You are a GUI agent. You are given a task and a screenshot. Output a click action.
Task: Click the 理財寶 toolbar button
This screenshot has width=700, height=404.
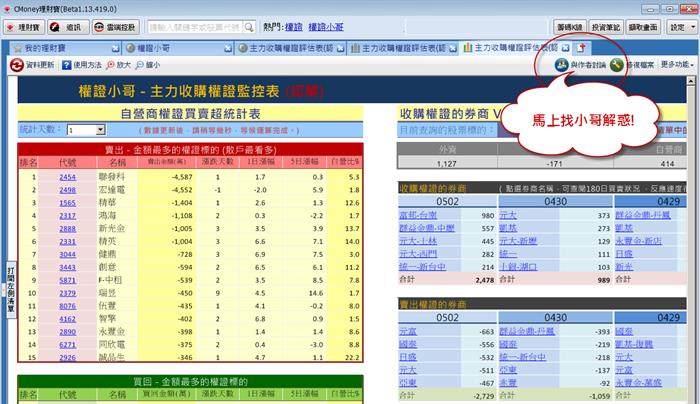click(24, 27)
